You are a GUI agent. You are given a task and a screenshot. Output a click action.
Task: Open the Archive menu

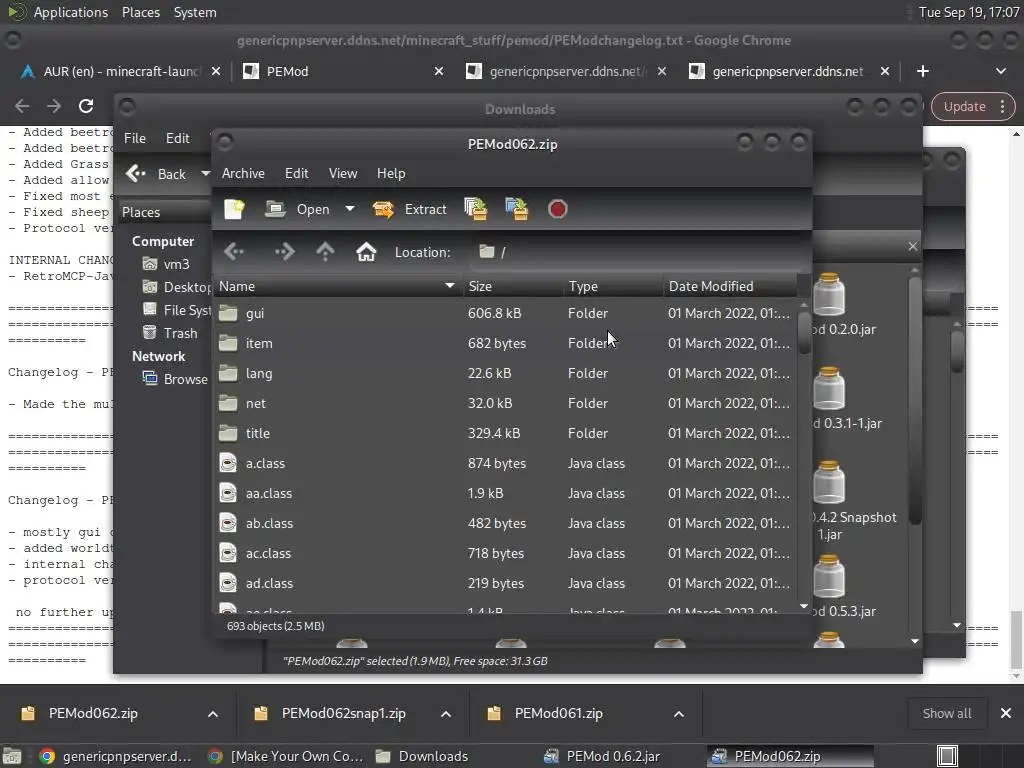[243, 173]
